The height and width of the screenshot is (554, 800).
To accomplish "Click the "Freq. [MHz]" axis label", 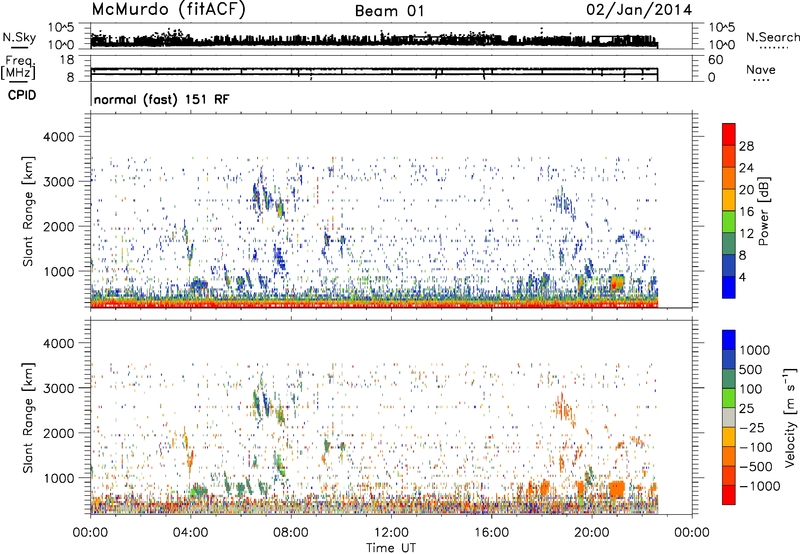I will coord(18,68).
